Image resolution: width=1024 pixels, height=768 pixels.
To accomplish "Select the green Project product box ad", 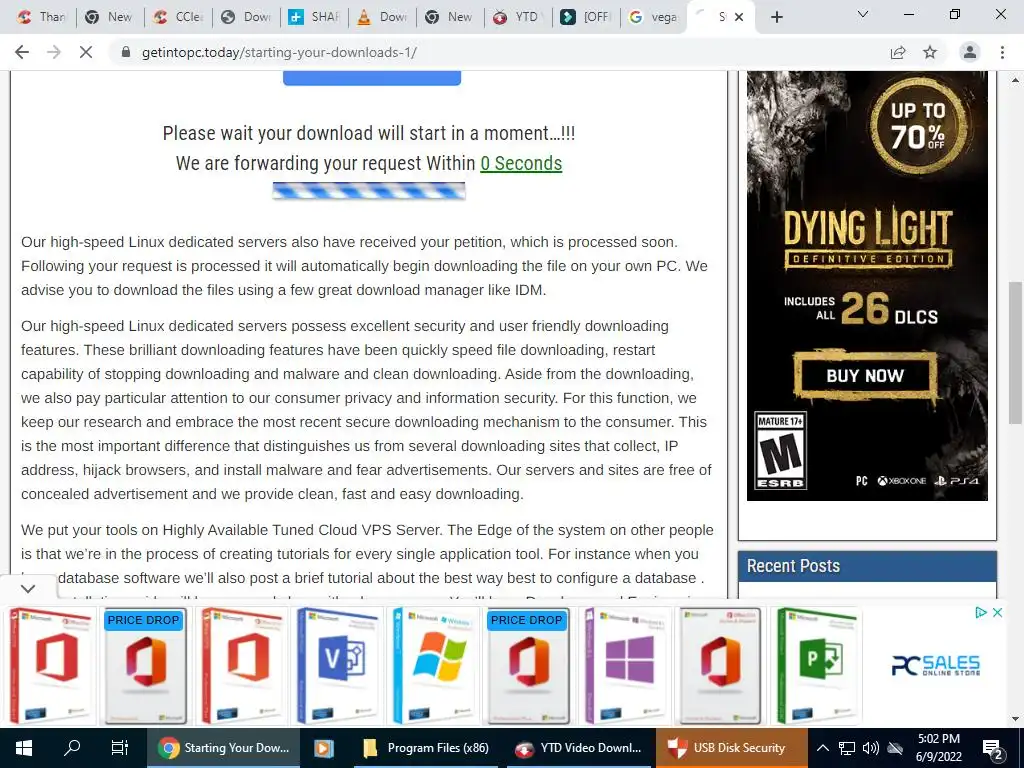I will (816, 666).
